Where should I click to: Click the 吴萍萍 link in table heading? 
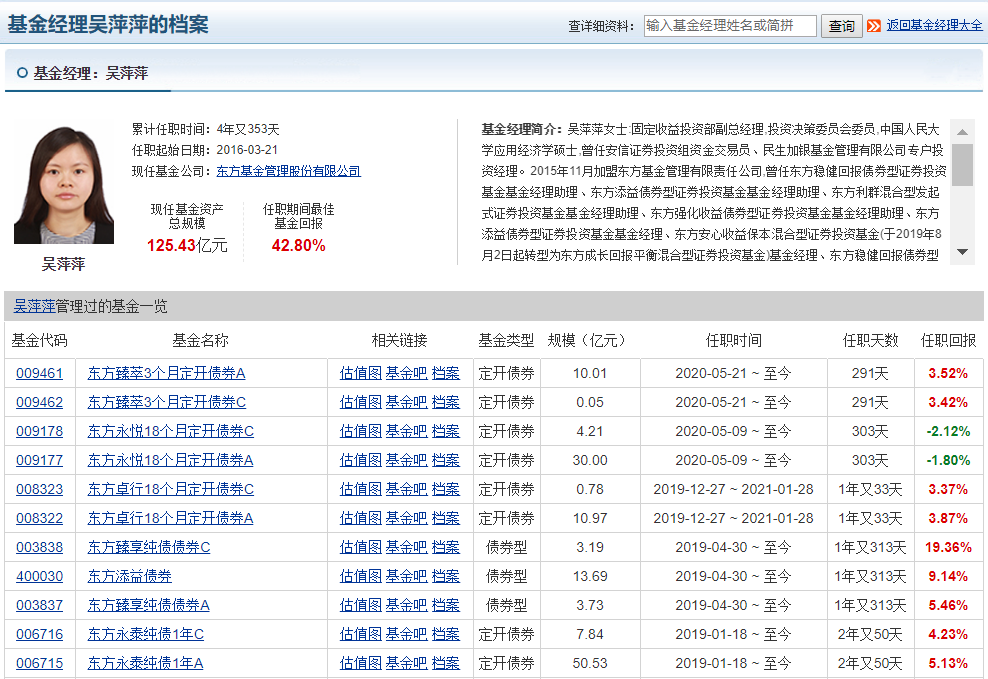click(34, 306)
